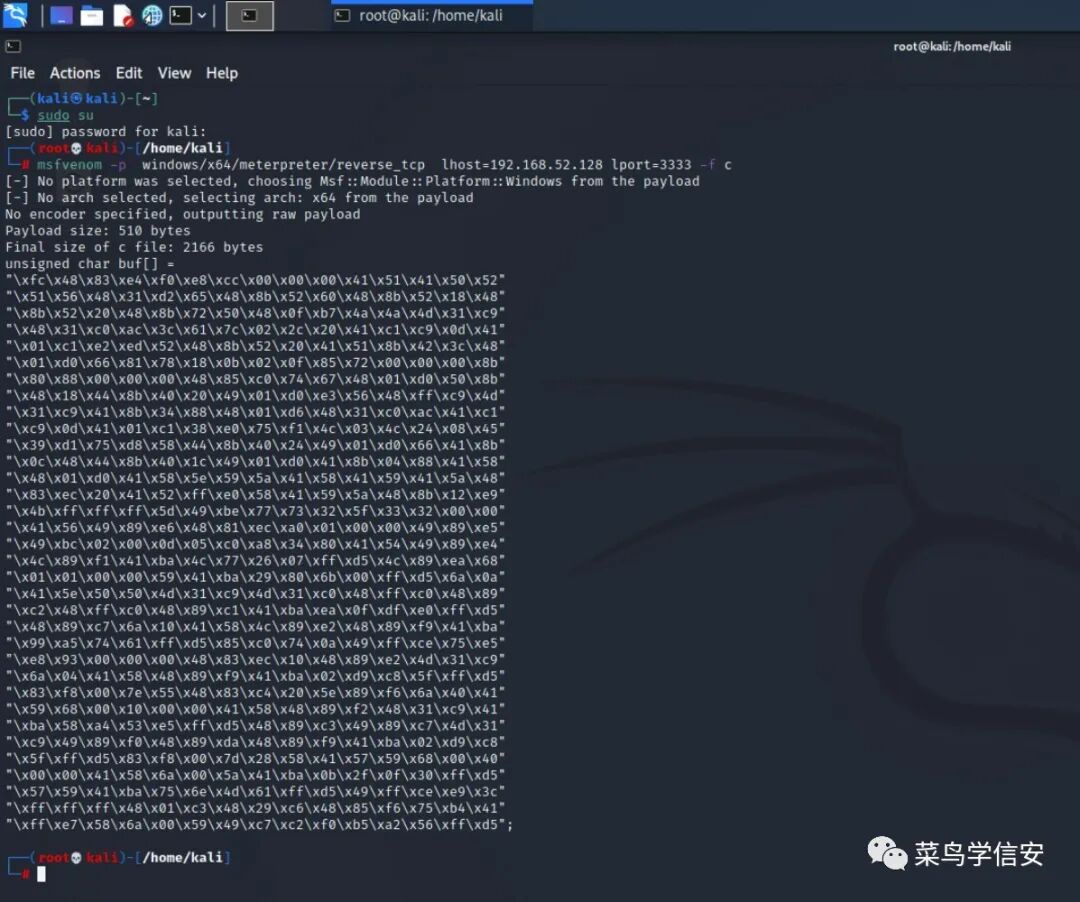Click the msfvenom command word

tap(70, 165)
